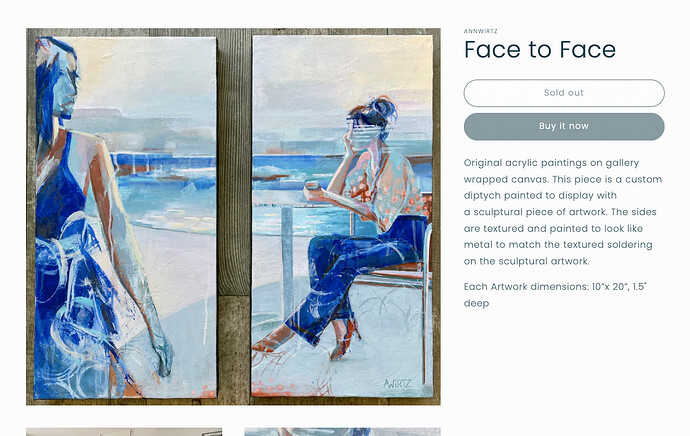Click the wooden gap between the two canvases
The width and height of the screenshot is (690, 436).
234,216
